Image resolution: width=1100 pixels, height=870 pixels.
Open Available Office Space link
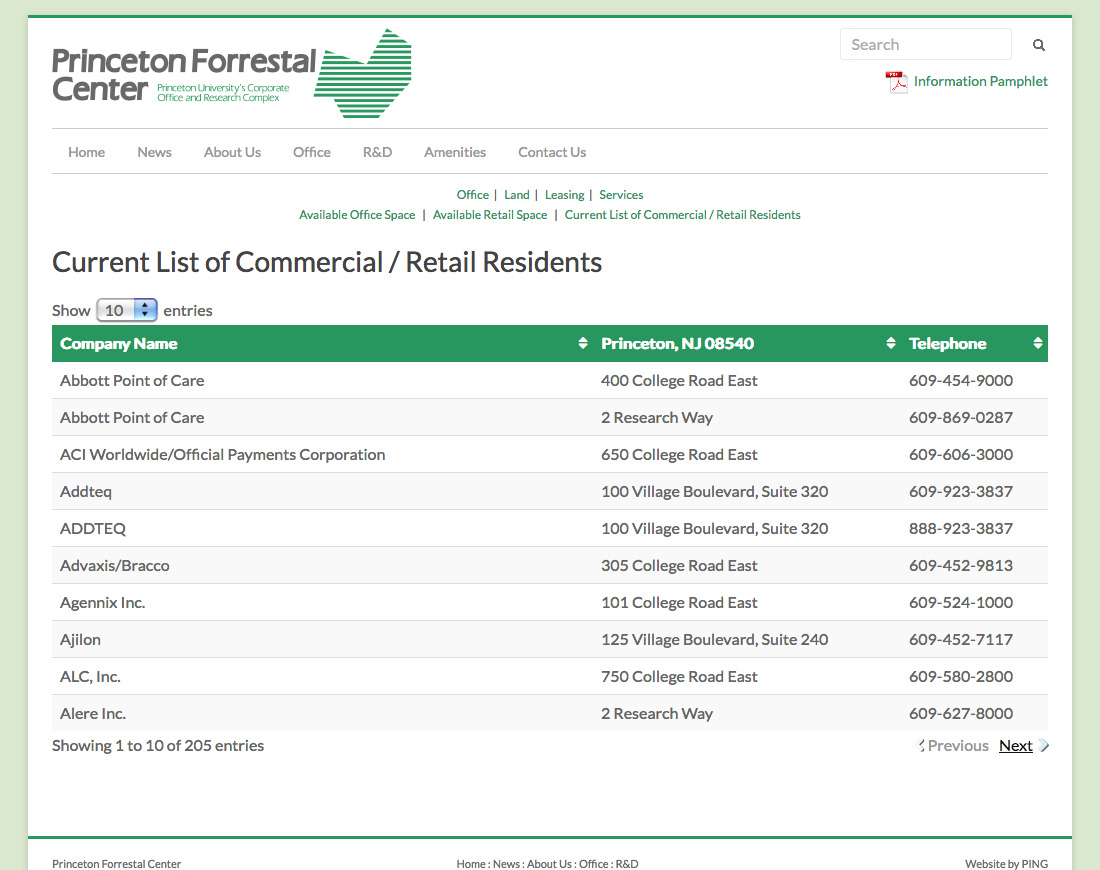coord(357,215)
